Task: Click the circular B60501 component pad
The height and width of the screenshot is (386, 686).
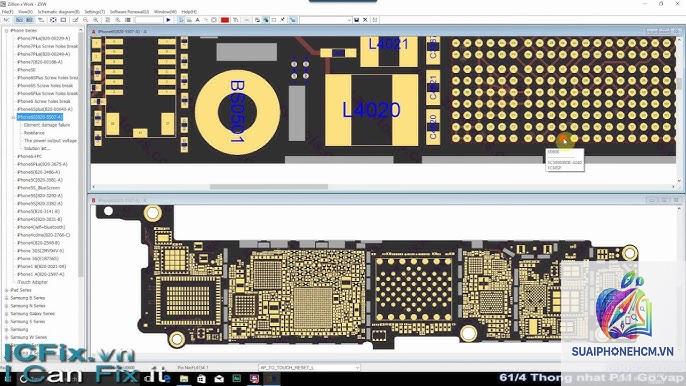Action: pyautogui.click(x=237, y=112)
